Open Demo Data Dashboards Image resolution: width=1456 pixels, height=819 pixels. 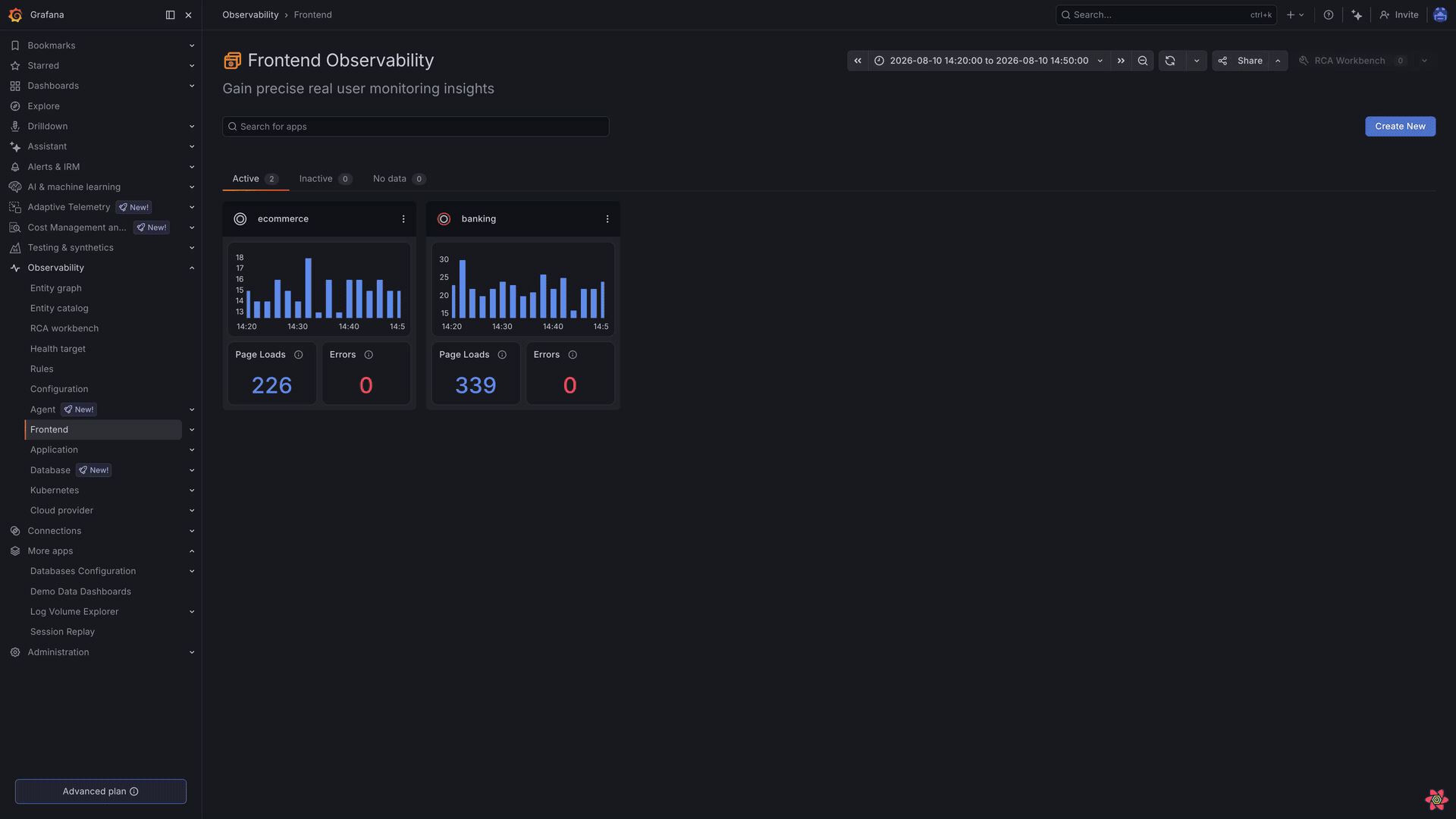[x=80, y=591]
